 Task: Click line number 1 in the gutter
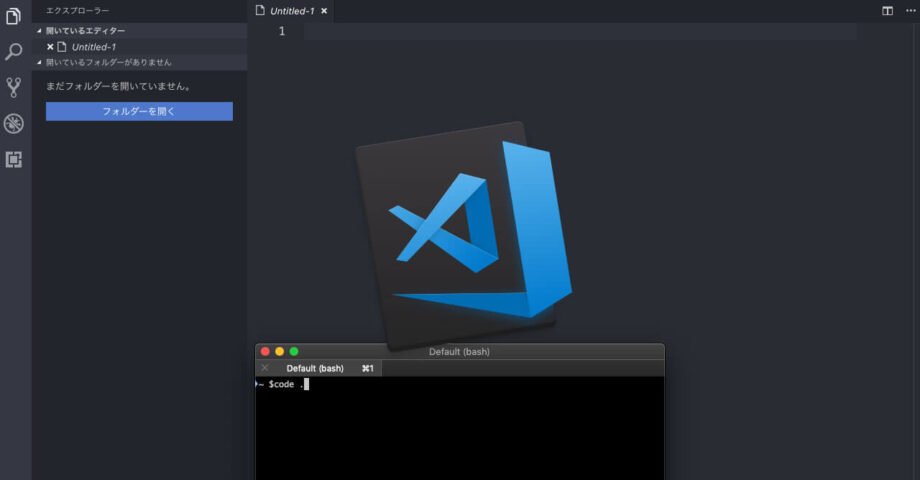(x=282, y=31)
